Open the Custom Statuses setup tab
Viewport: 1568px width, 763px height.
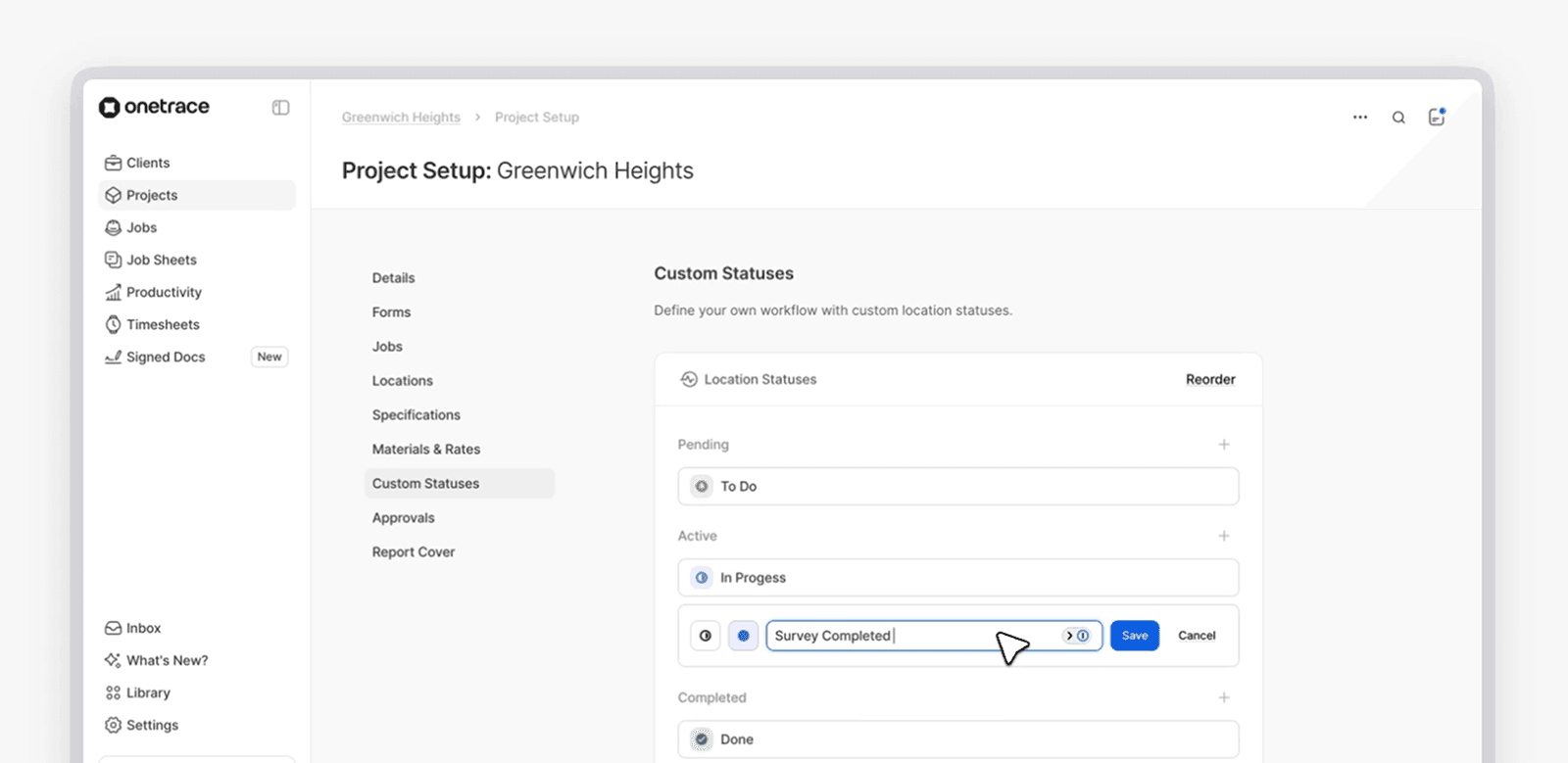[426, 484]
